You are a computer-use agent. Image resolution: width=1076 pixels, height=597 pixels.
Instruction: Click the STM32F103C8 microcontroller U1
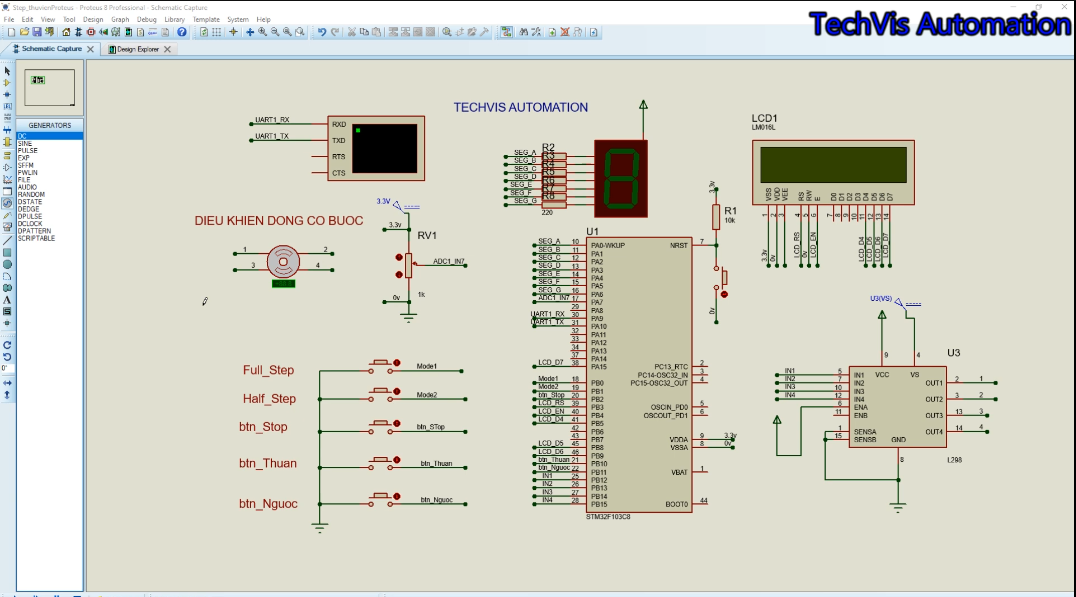[639, 375]
